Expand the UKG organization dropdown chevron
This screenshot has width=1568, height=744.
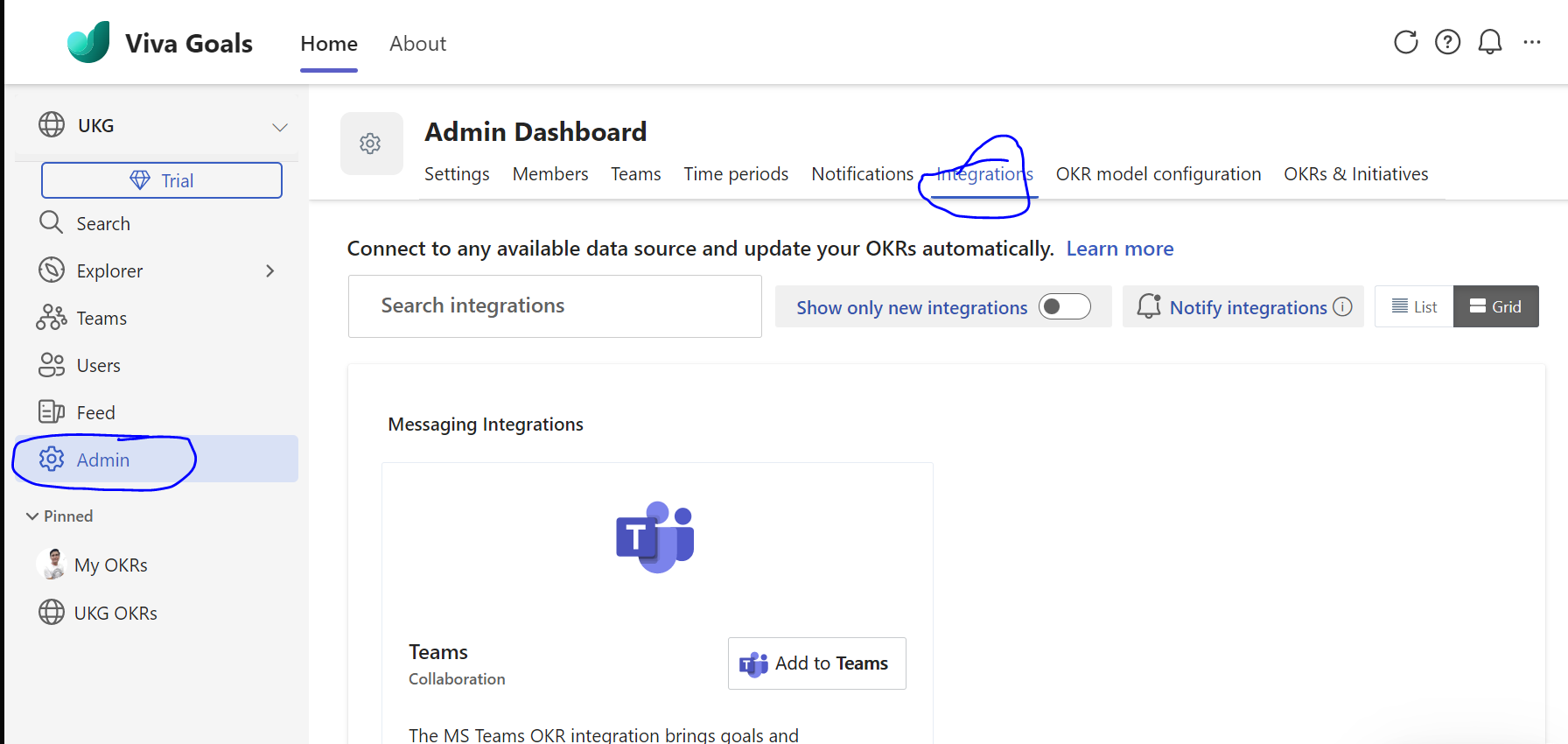280,127
